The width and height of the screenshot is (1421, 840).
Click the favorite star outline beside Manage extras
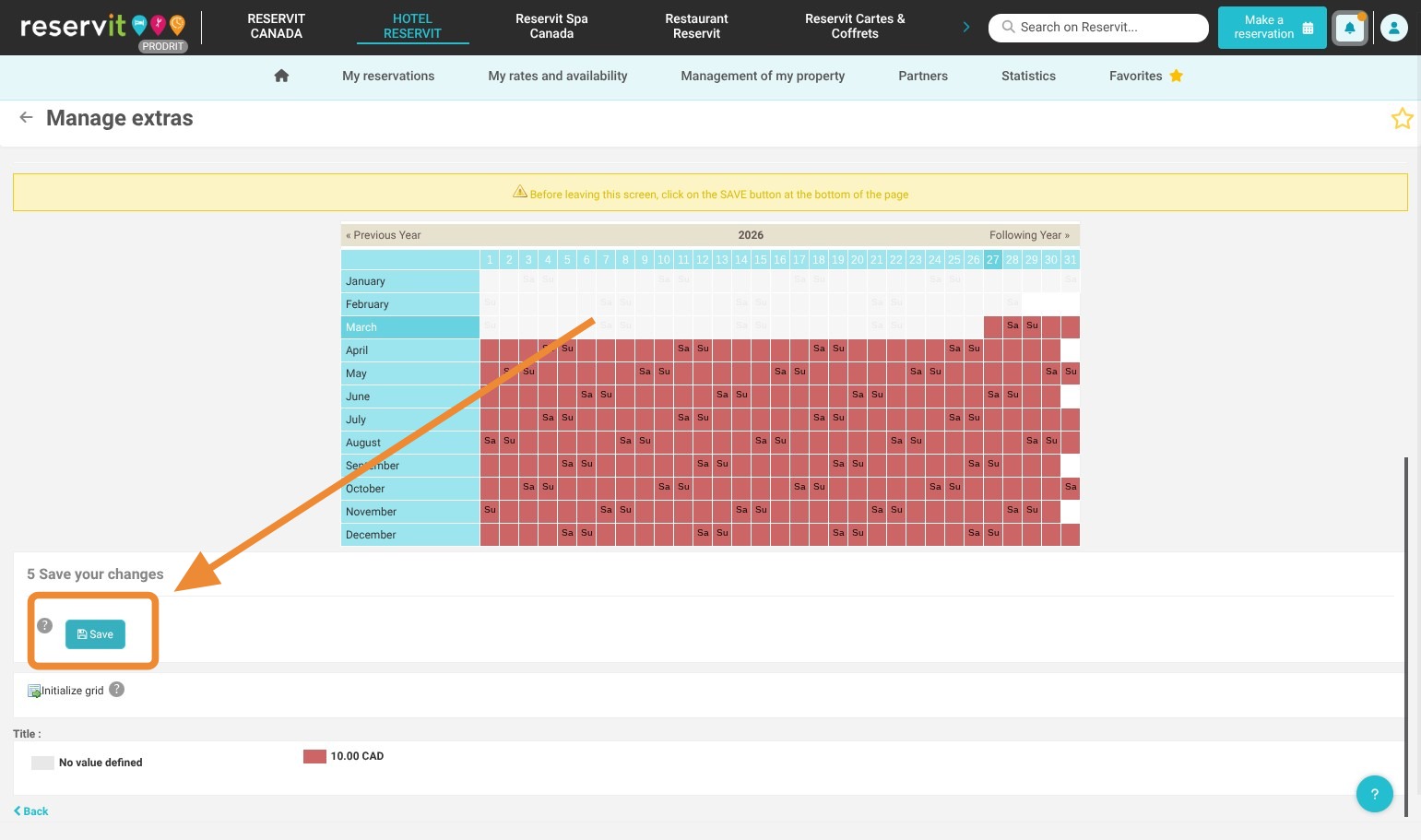click(x=1402, y=118)
